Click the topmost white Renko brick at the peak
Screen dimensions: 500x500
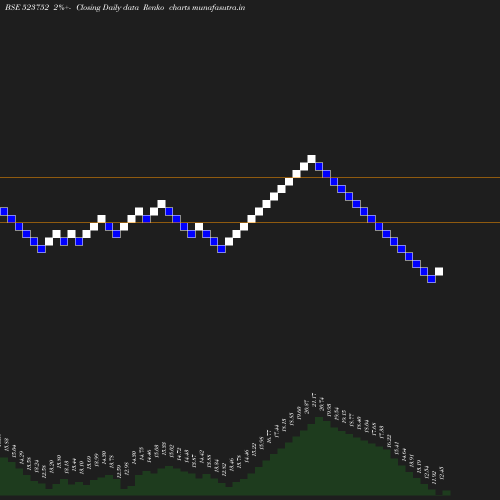click(x=311, y=159)
